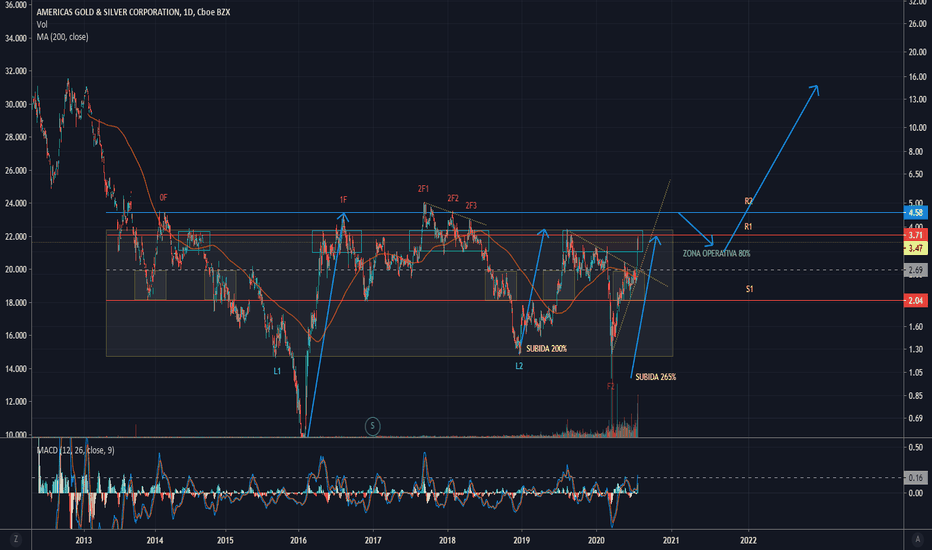Screen dimensions: 932x550
Task: Click the 30.000 value on left axis
Action: [16, 104]
